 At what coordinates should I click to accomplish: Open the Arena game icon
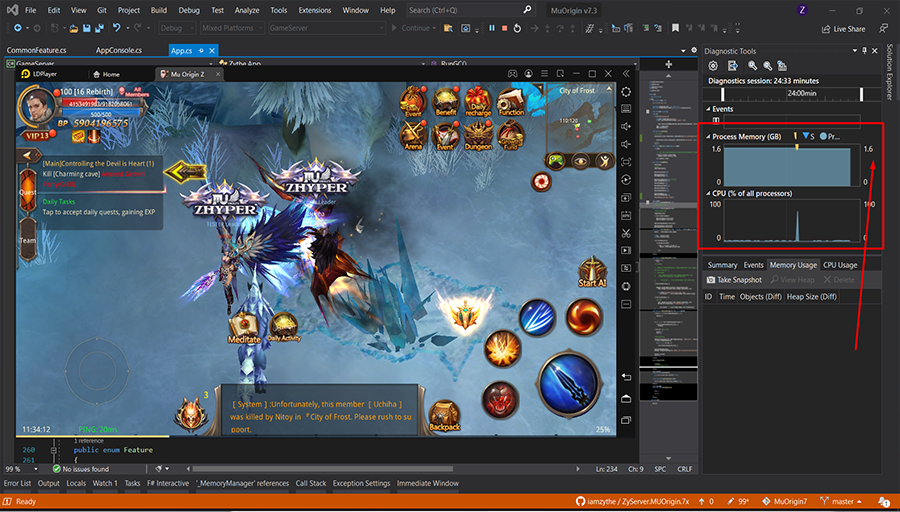[x=412, y=134]
